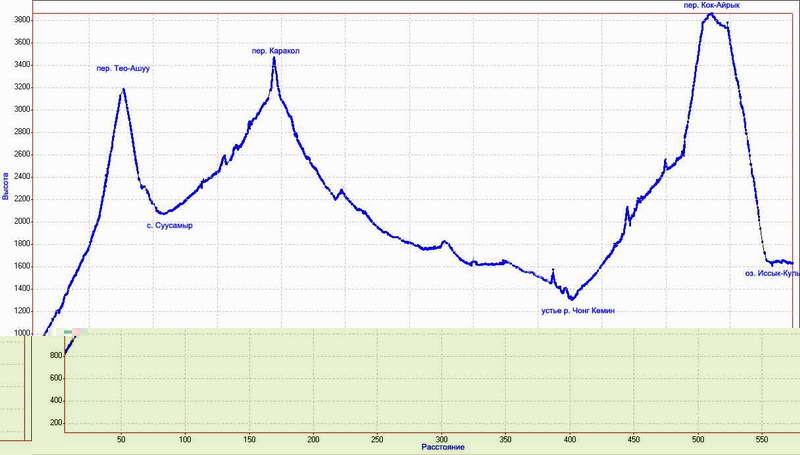Select the 'пер. Кок-Айрык' pass label

pyautogui.click(x=711, y=6)
